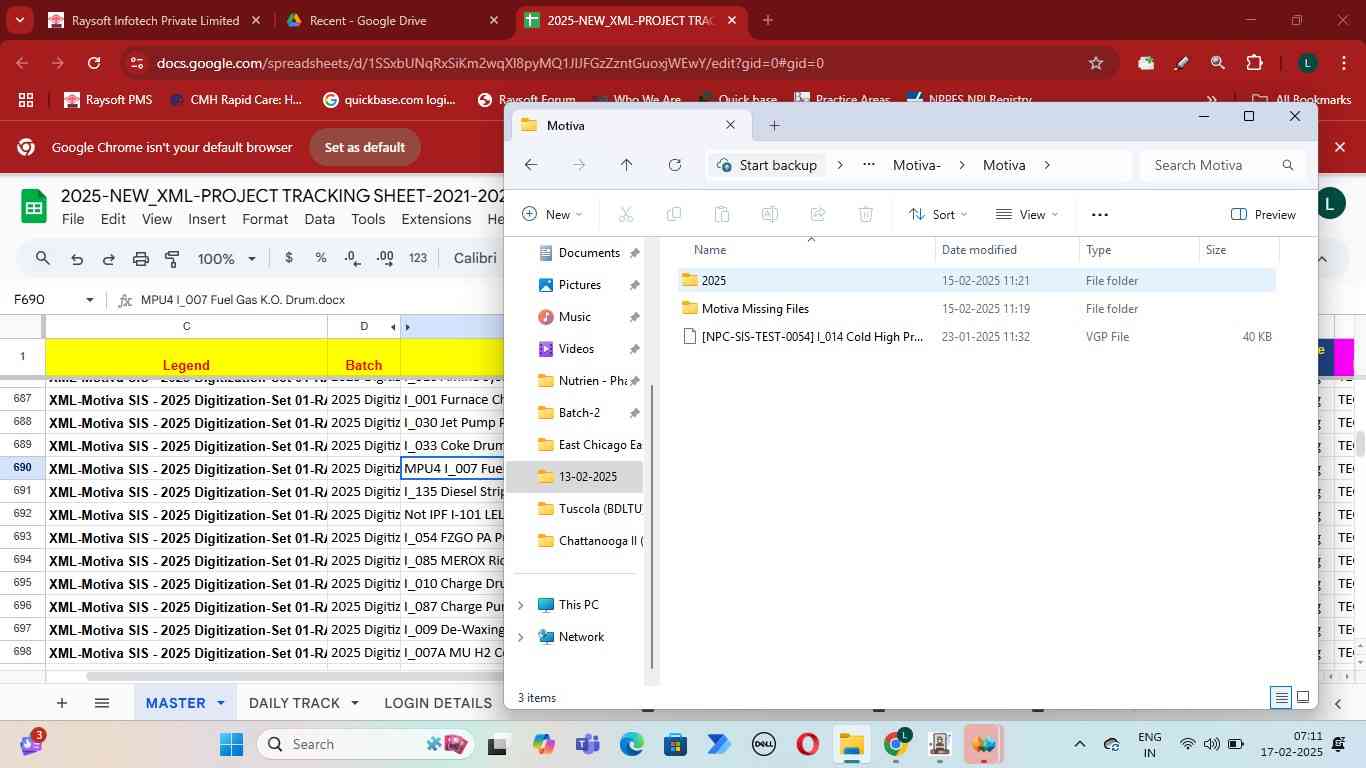Expand the Network tree node
The image size is (1366, 768).
tap(520, 637)
